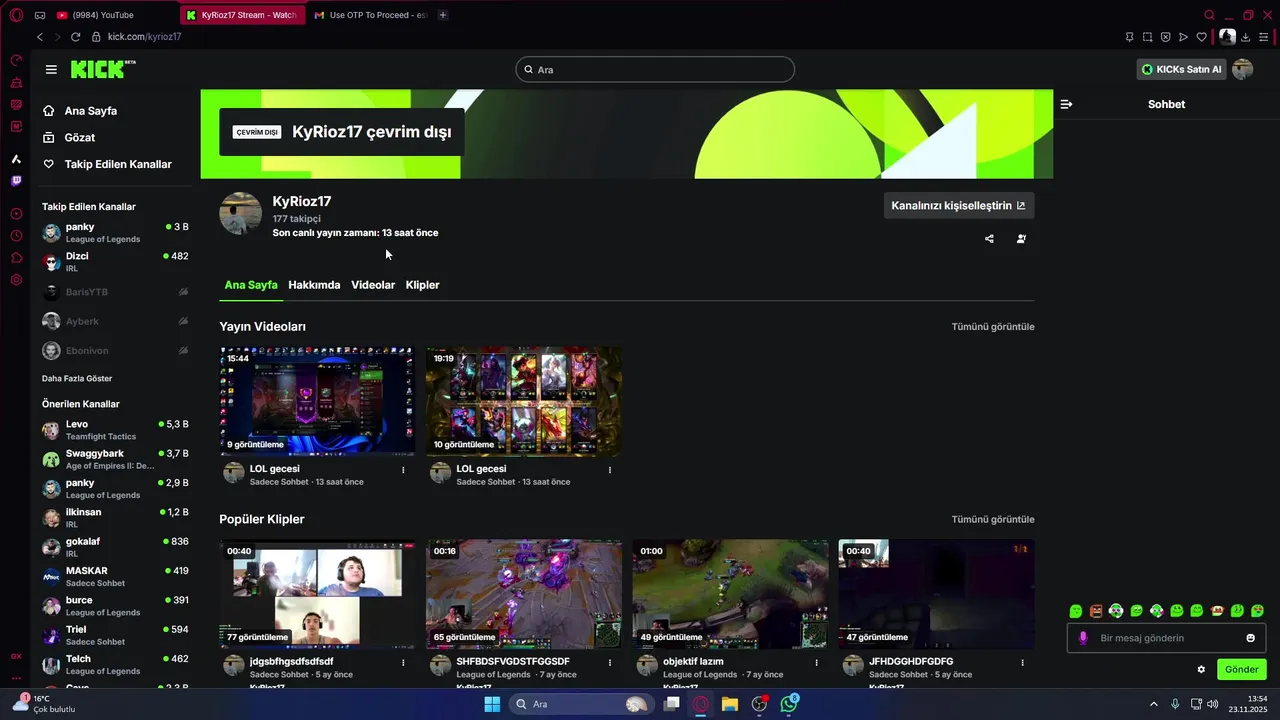Viewport: 1280px width, 720px height.
Task: Click the first green emote in quick emote row
Action: pyautogui.click(x=1076, y=611)
